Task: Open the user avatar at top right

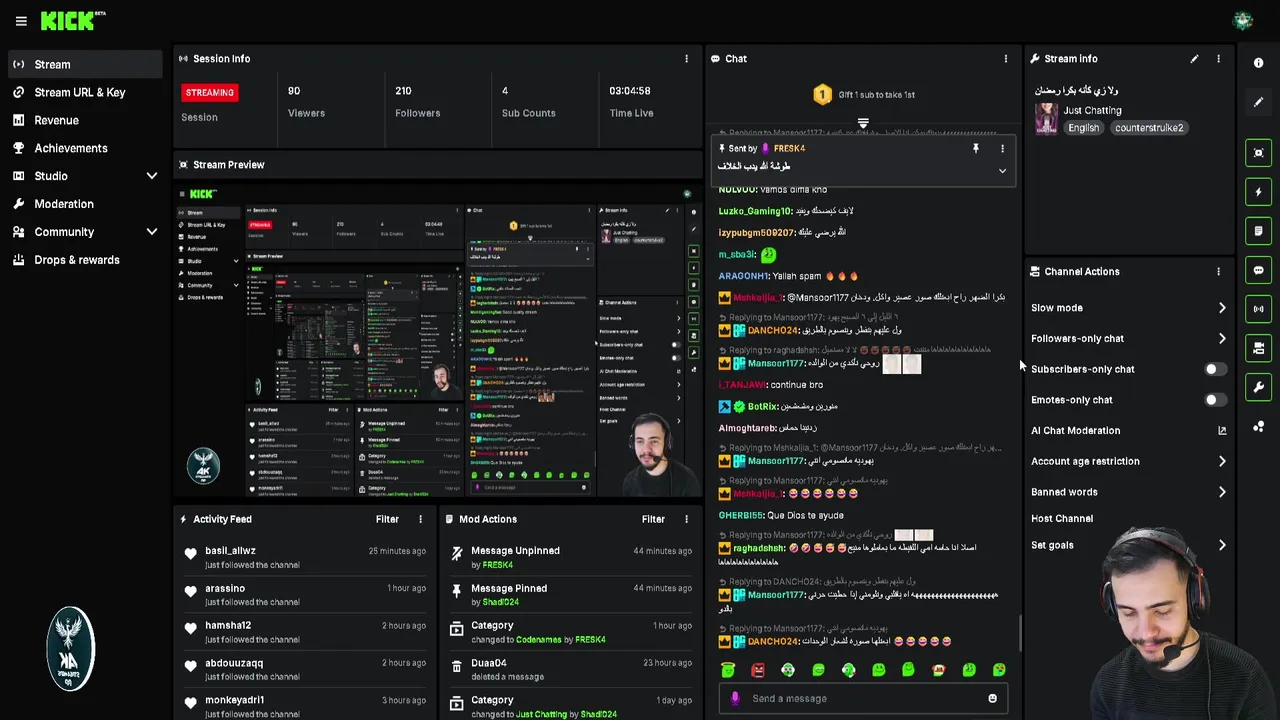Action: click(x=1243, y=21)
